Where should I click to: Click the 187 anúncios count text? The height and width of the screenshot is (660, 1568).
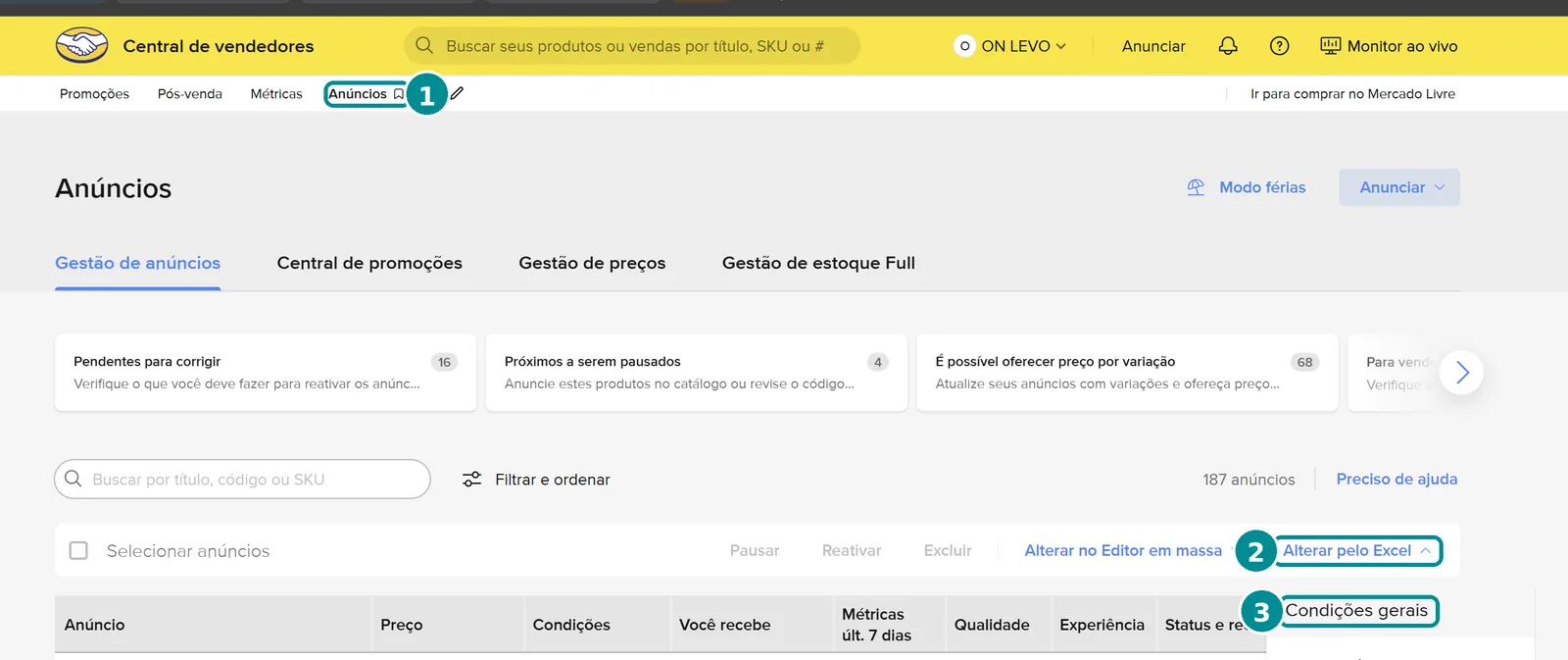[1249, 480]
